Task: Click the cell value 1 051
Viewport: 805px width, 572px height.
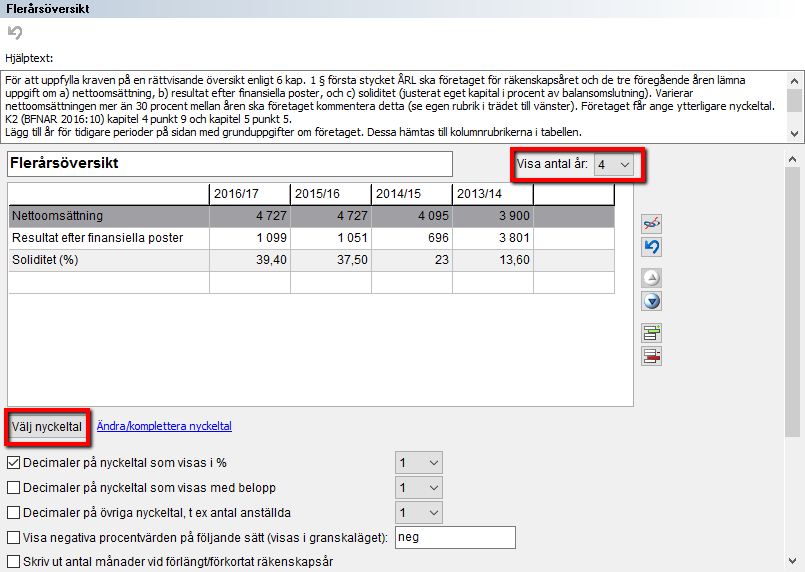Action: click(331, 238)
